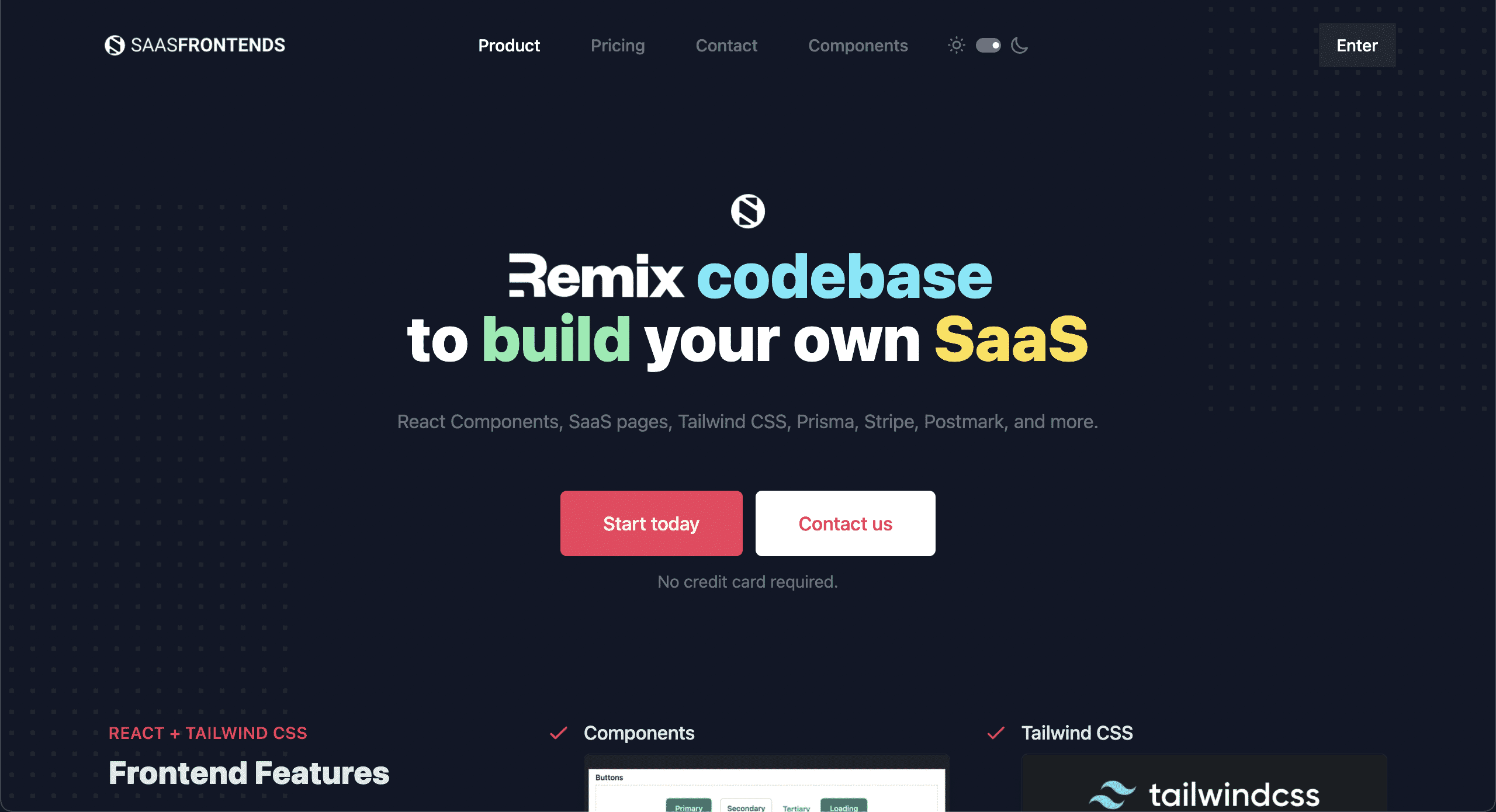The image size is (1496, 812).
Task: Click the Contact us button
Action: 846,523
